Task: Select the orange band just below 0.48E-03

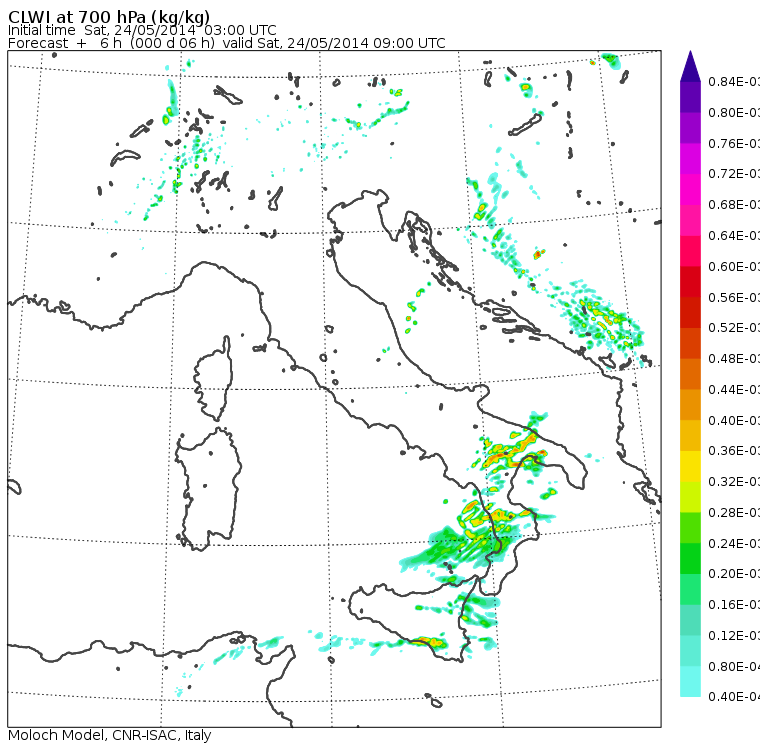Action: pos(690,374)
